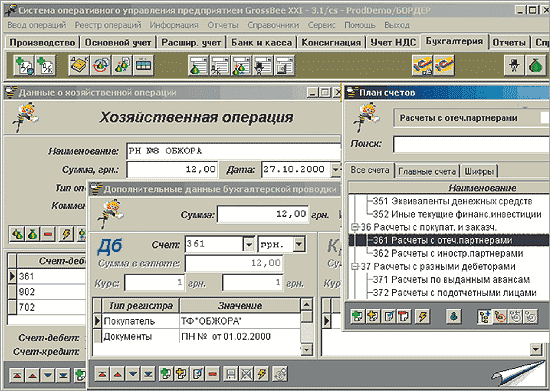Switch to the Консигнация tab
550x391 pixels.
331,43
